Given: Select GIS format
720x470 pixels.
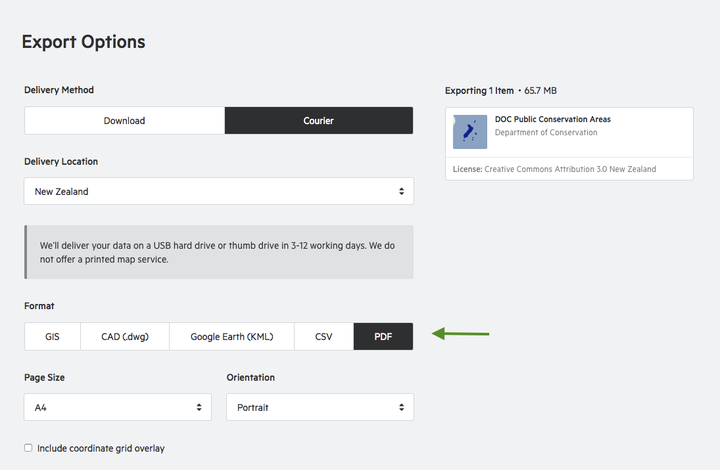Looking at the screenshot, I should (x=52, y=336).
